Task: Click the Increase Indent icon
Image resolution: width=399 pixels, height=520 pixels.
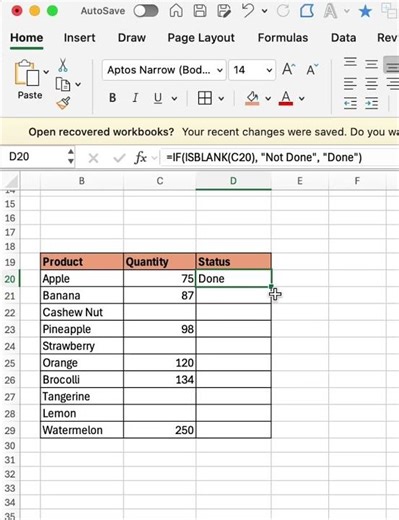Action: [371, 103]
